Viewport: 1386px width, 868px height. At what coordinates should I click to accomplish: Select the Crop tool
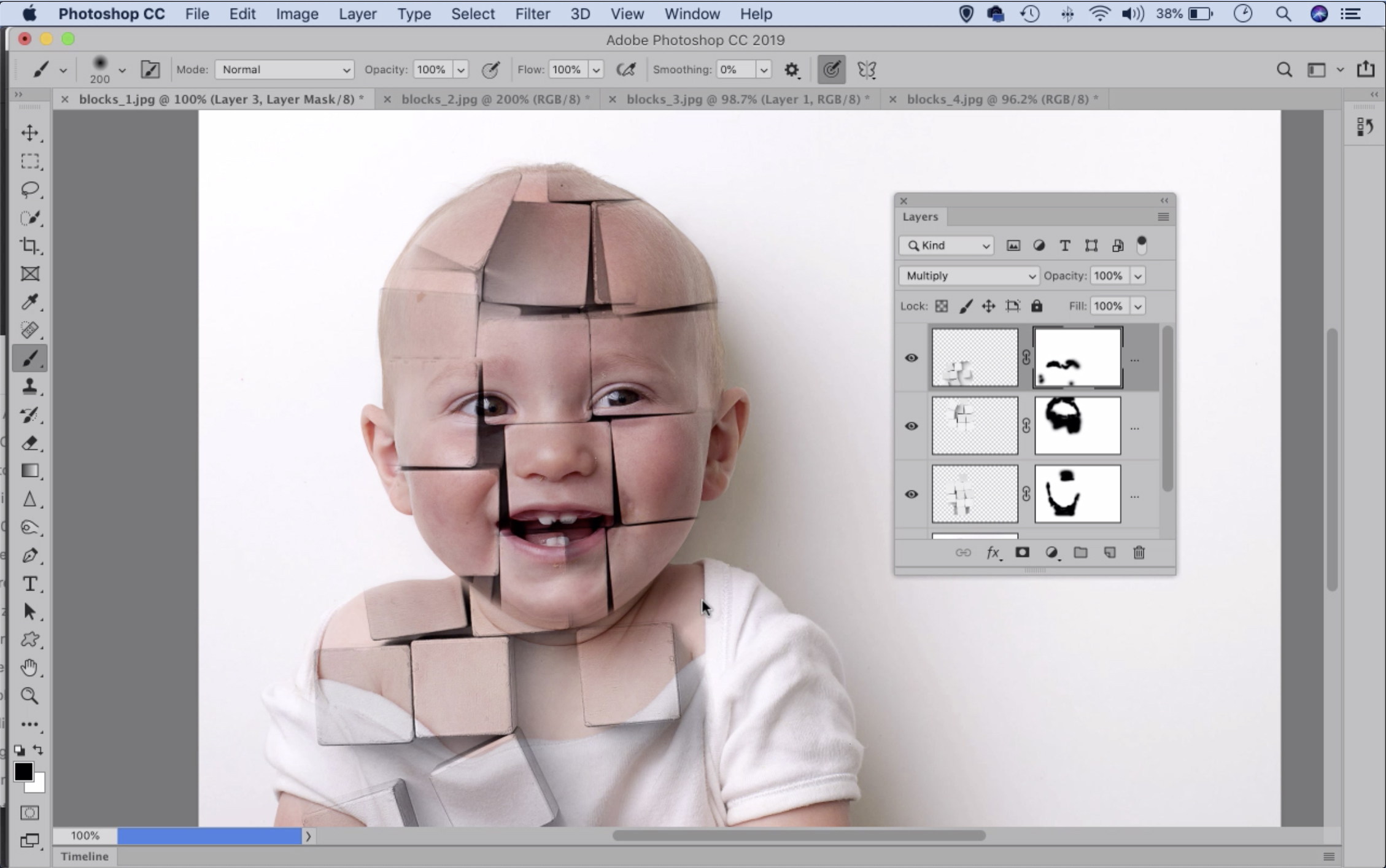29,246
